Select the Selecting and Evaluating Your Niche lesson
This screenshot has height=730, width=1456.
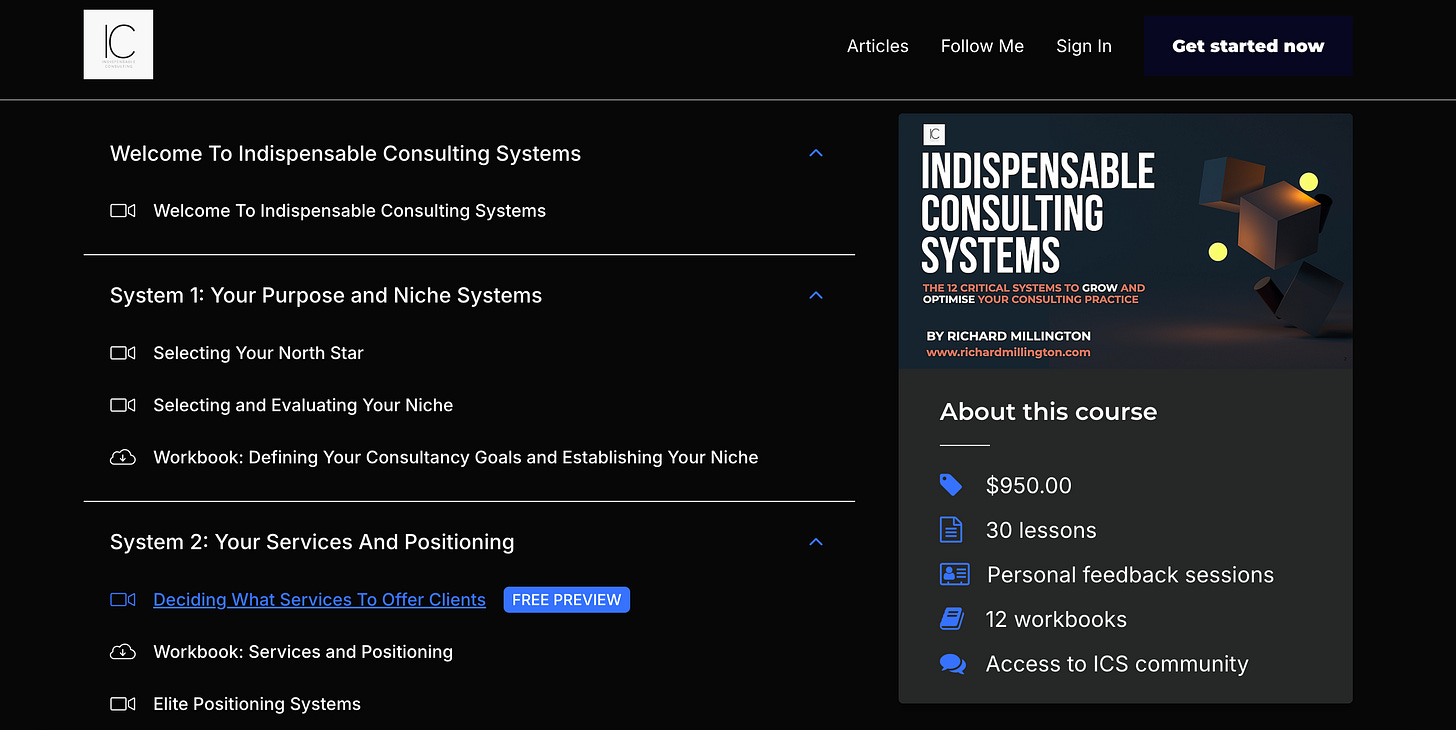pos(303,405)
